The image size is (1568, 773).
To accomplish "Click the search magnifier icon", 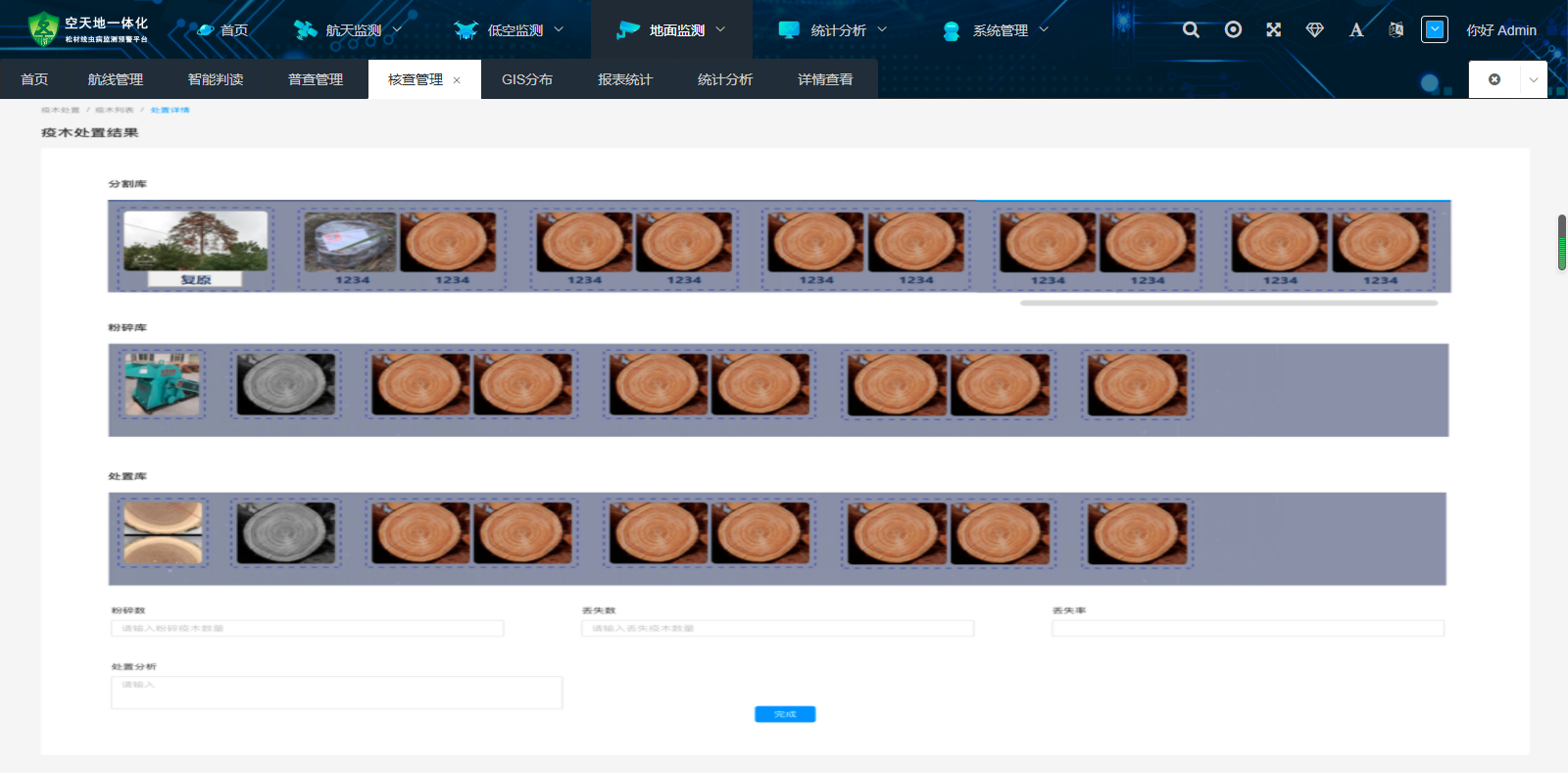I will click(x=1191, y=30).
